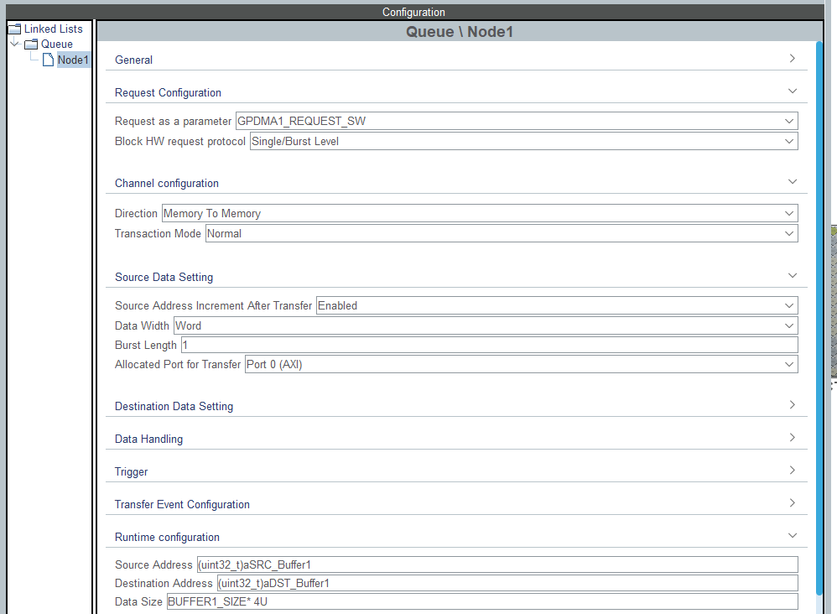This screenshot has width=837, height=614.
Task: Click the 'Direction' label
Action: 136,214
